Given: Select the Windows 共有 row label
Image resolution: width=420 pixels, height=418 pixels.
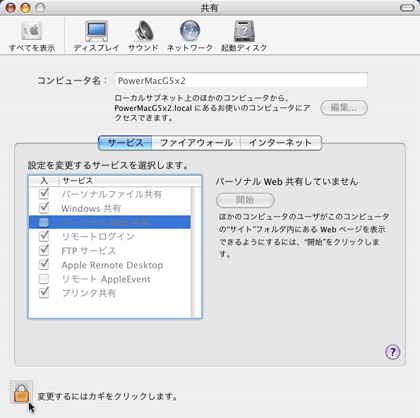Looking at the screenshot, I should (x=91, y=208).
